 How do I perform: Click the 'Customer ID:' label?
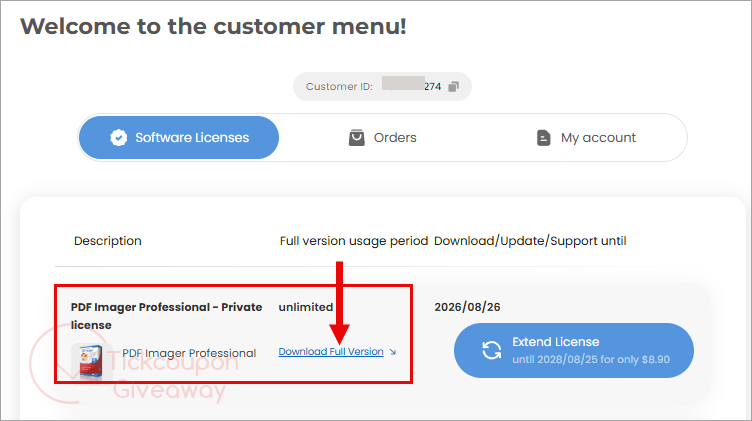coord(339,87)
